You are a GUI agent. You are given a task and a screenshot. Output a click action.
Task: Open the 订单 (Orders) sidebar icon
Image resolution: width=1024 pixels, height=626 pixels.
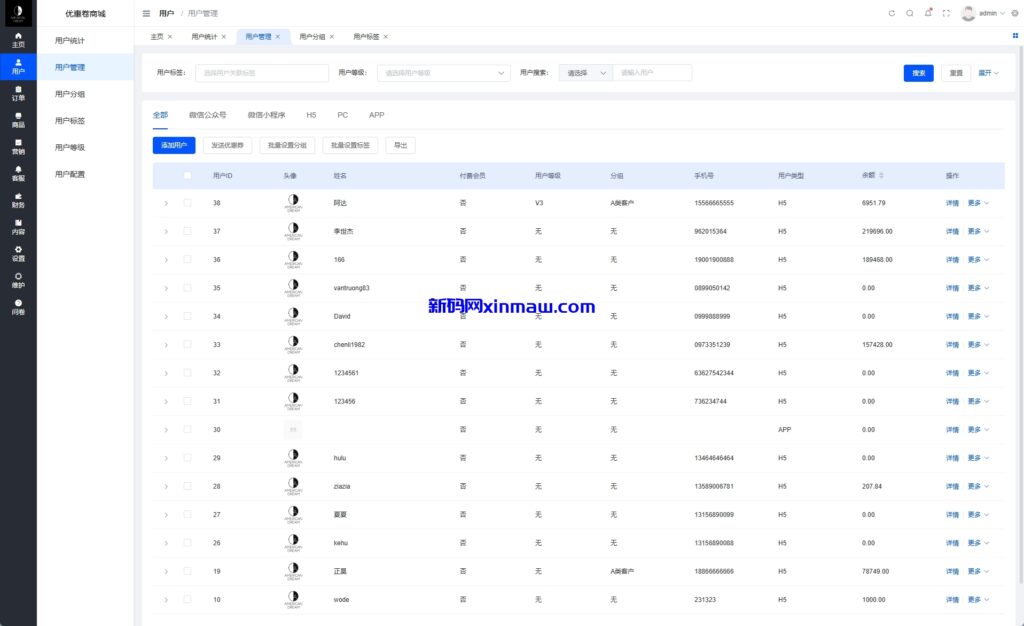click(x=18, y=93)
